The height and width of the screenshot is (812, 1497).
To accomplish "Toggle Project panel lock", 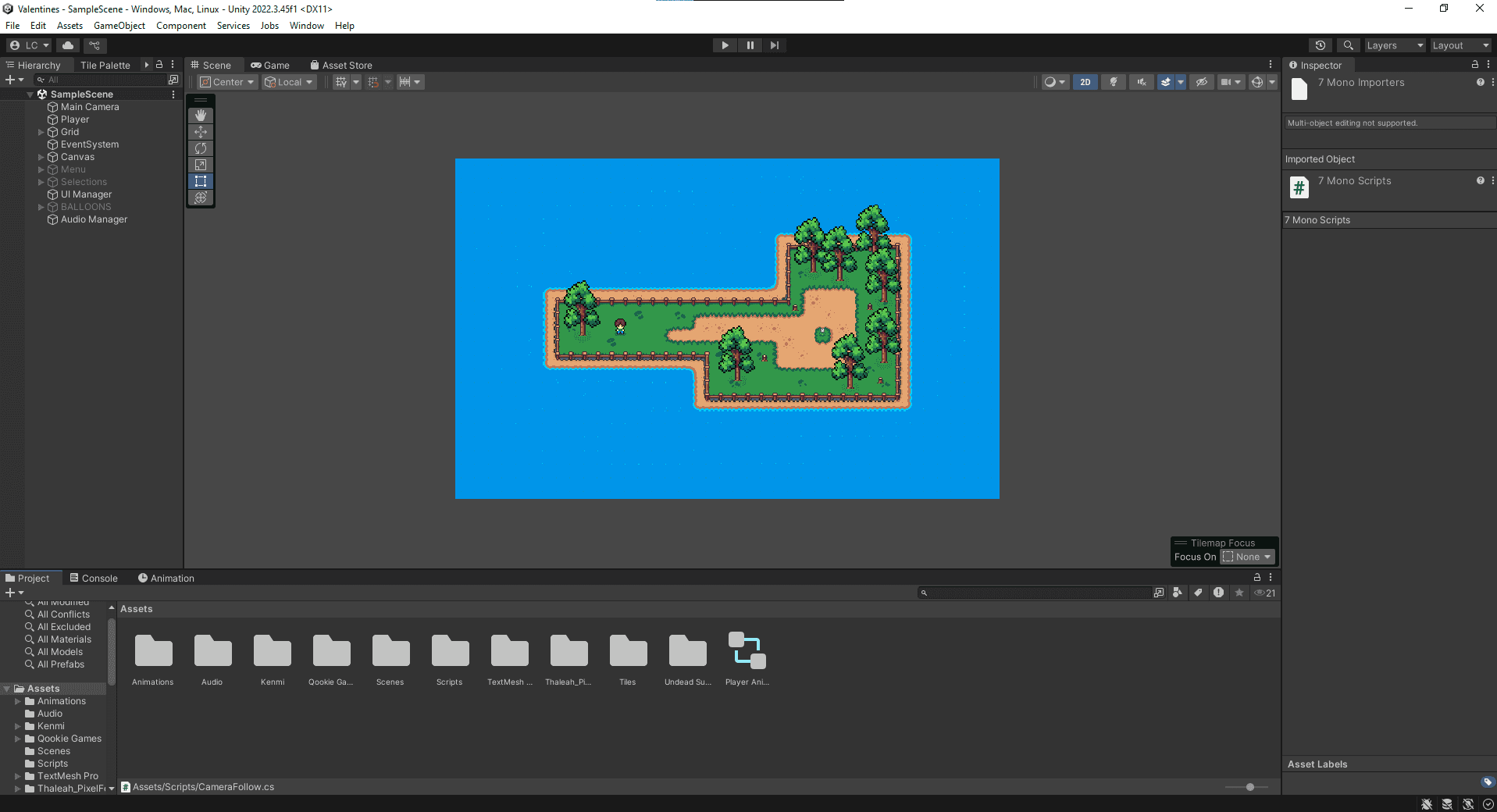I will point(1257,578).
